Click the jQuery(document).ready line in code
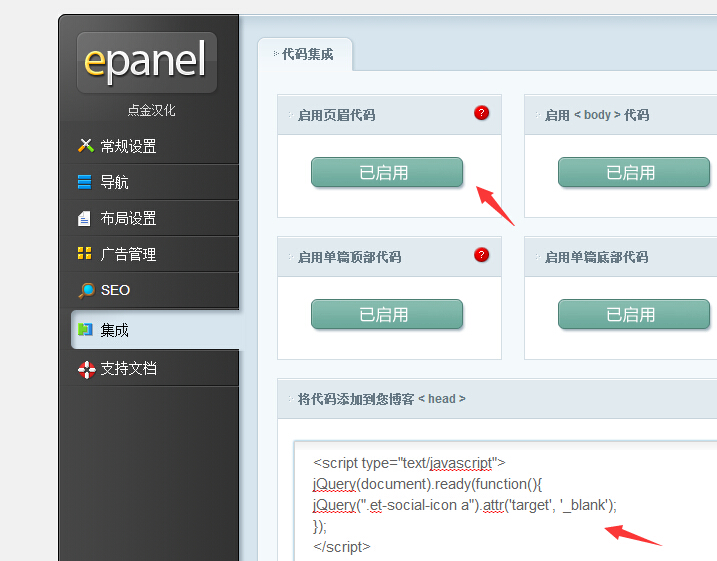The height and width of the screenshot is (561, 717). [427, 484]
